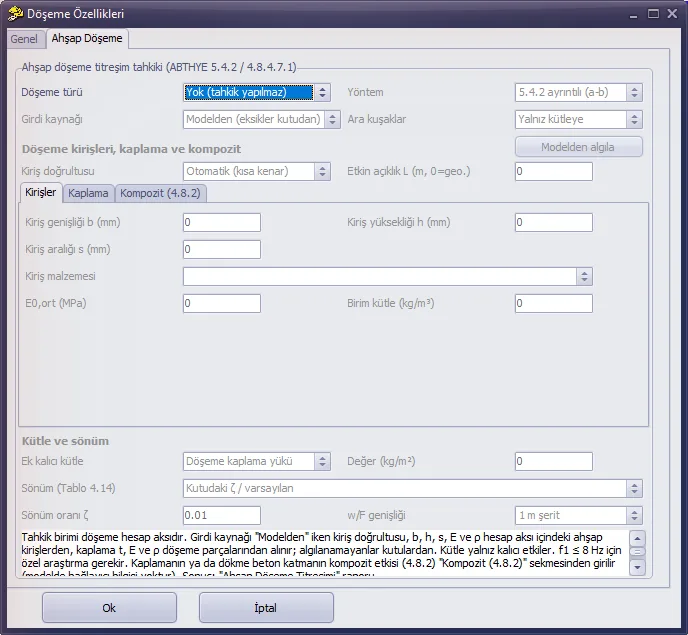
Task: Open the Kaplama sub-tab
Action: tap(88, 193)
